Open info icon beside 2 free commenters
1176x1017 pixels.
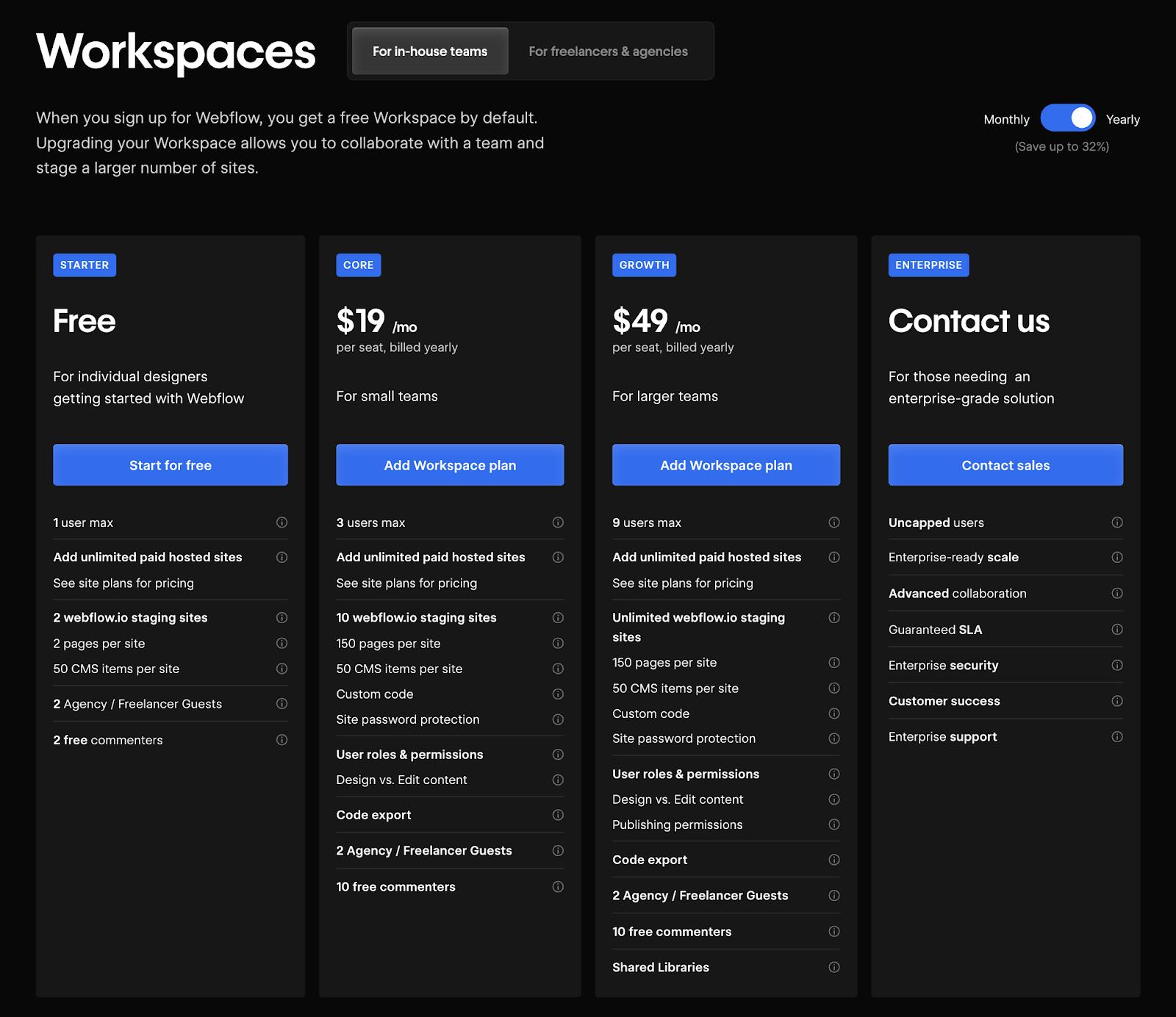click(282, 740)
